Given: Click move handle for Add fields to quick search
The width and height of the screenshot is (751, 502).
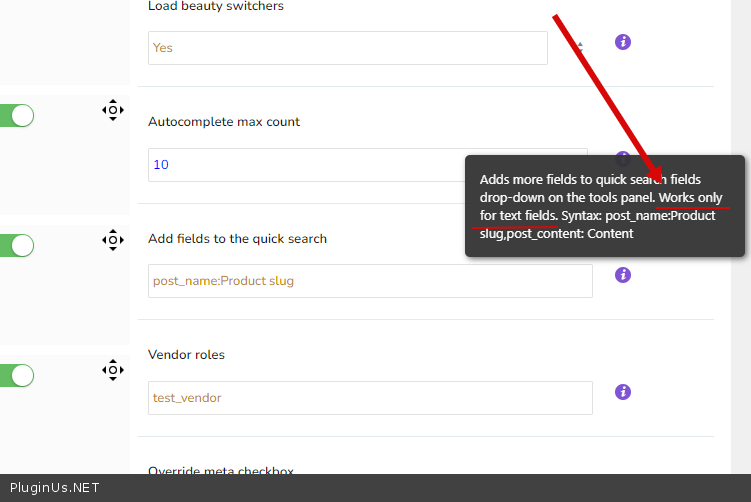Looking at the screenshot, I should (112, 239).
